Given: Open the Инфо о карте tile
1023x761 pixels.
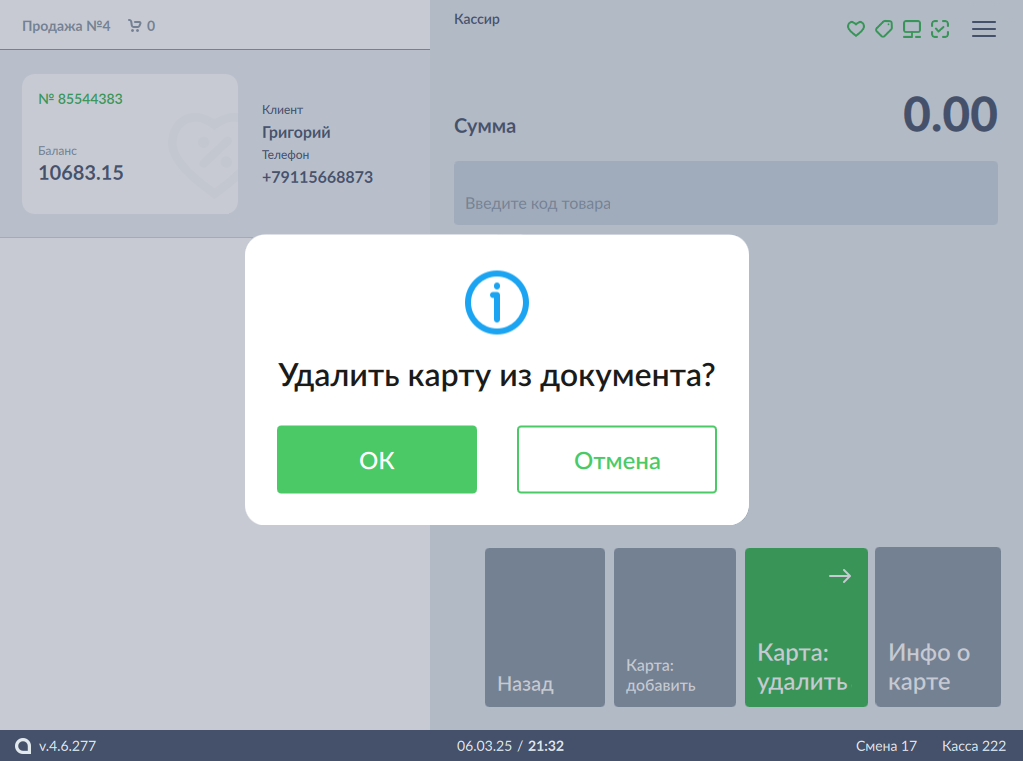Looking at the screenshot, I should pos(937,627).
